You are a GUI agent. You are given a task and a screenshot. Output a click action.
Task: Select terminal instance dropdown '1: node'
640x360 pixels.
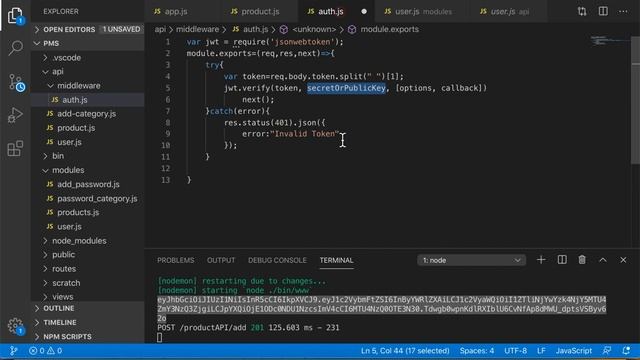pos(471,260)
